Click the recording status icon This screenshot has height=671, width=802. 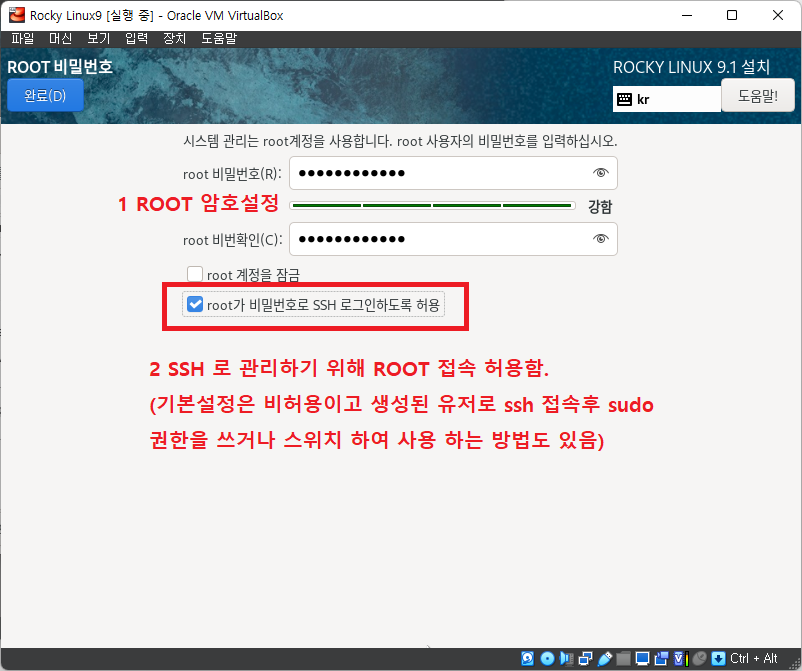coord(661,659)
